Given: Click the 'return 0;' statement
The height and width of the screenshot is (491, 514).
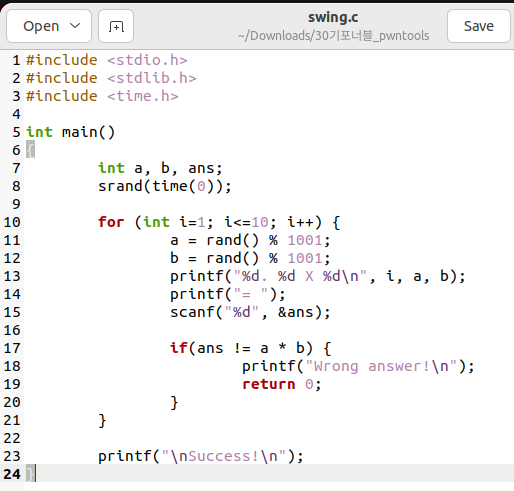Looking at the screenshot, I should click(282, 384).
